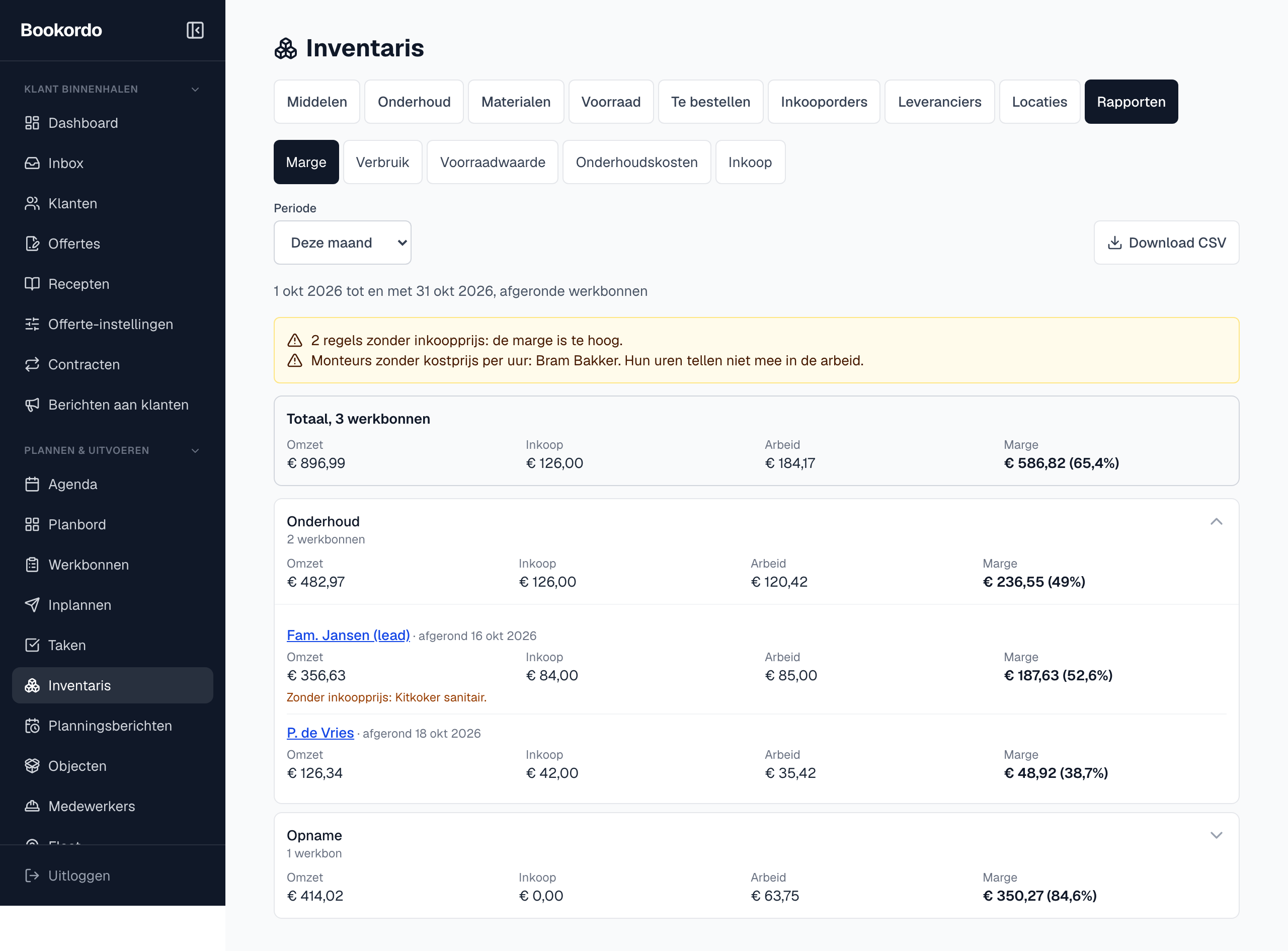Open Objecten via its boxes icon
1288x951 pixels.
(x=32, y=766)
